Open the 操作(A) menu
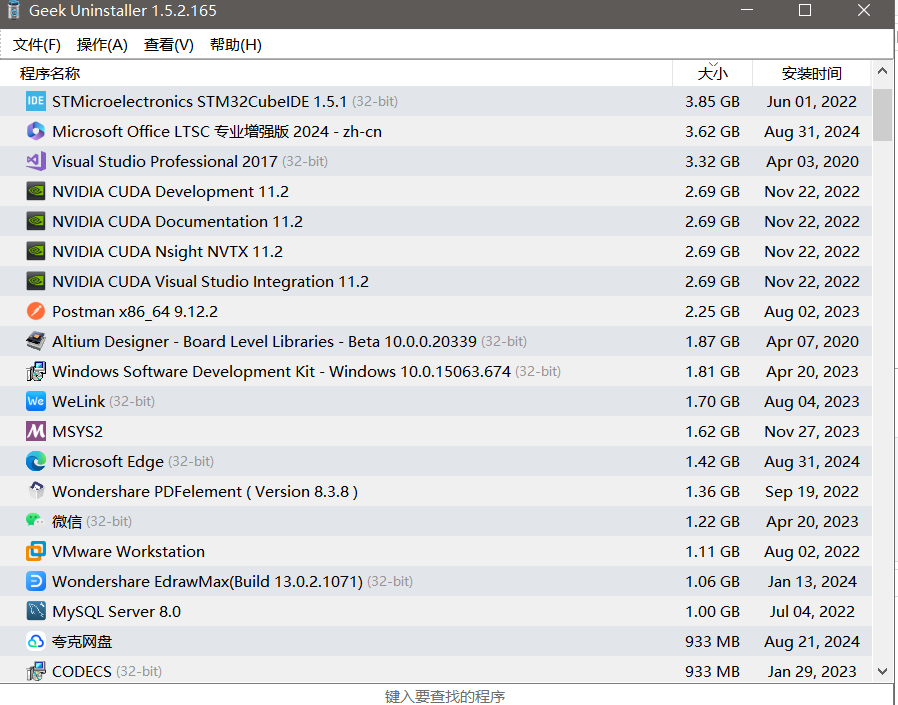898x705 pixels. click(102, 45)
